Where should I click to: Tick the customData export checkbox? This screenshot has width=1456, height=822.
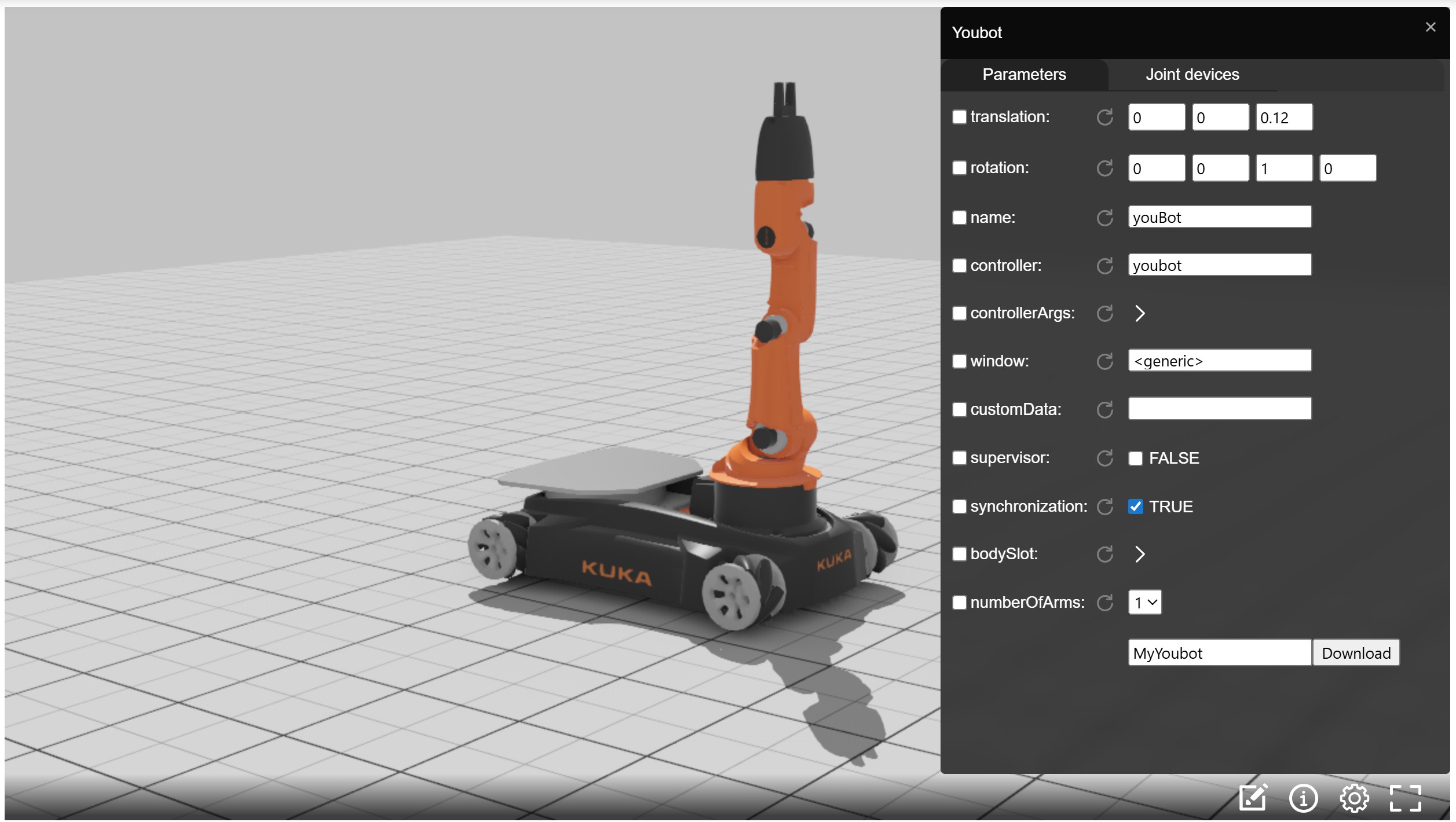[960, 410]
